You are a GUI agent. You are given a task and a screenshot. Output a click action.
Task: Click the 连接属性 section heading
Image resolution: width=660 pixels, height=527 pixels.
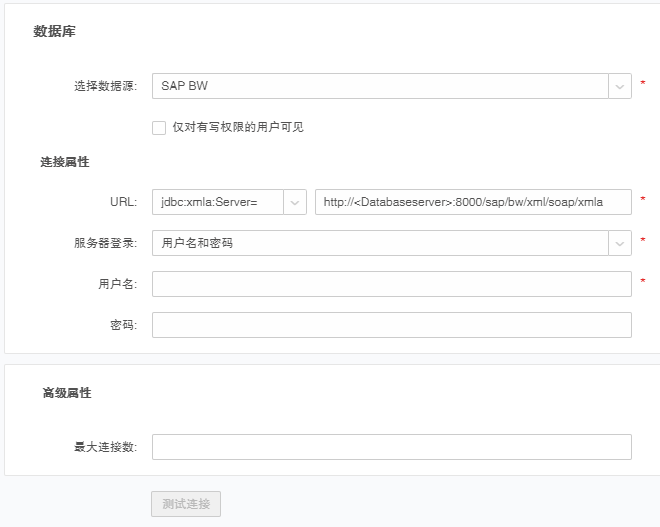65,162
